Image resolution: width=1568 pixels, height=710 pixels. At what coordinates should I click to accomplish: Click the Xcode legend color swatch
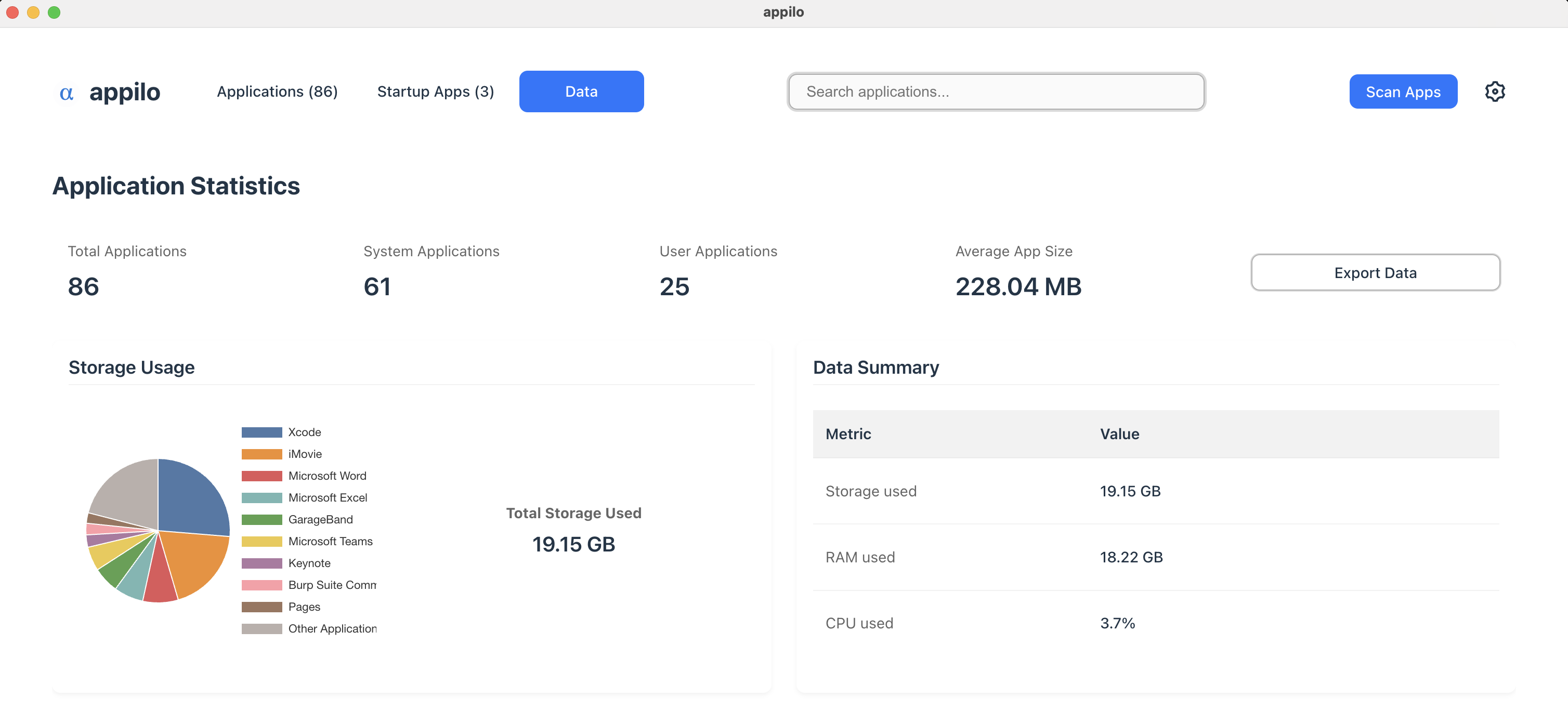262,432
